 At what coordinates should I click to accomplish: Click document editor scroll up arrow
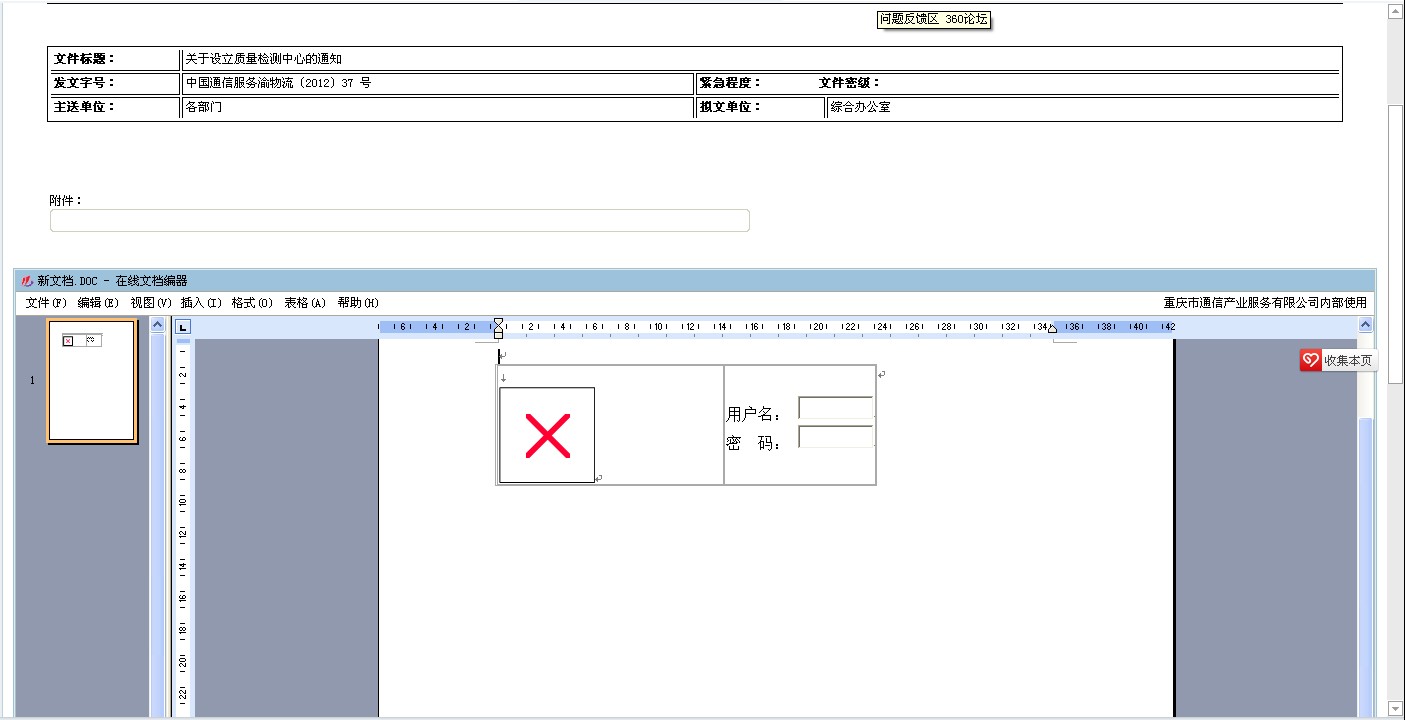pyautogui.click(x=1365, y=325)
